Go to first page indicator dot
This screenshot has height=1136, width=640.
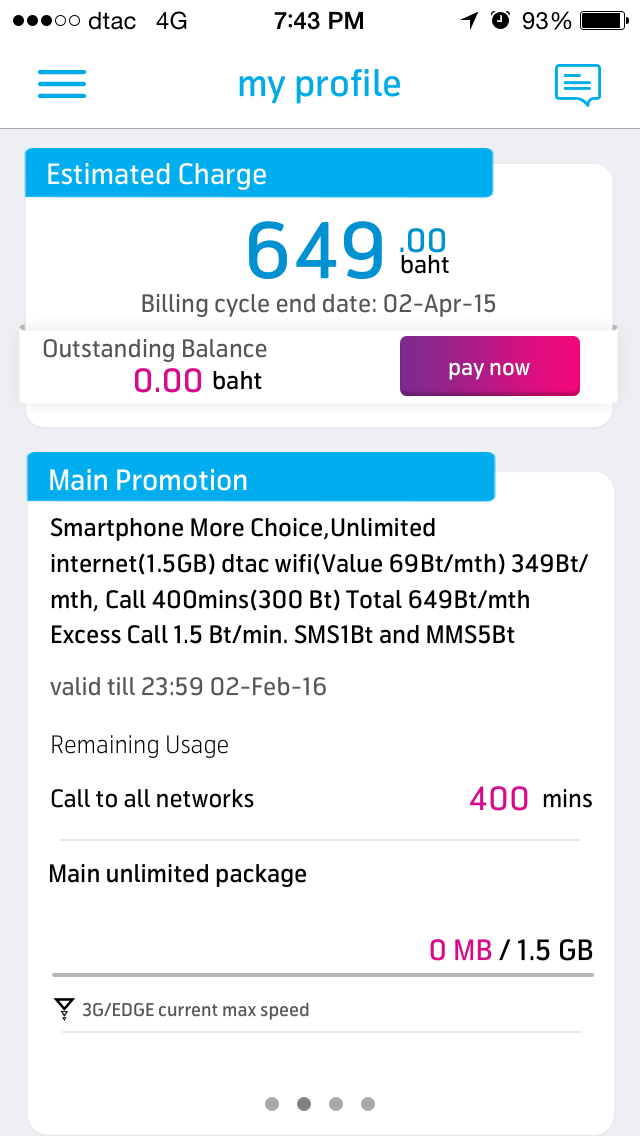coord(272,1104)
